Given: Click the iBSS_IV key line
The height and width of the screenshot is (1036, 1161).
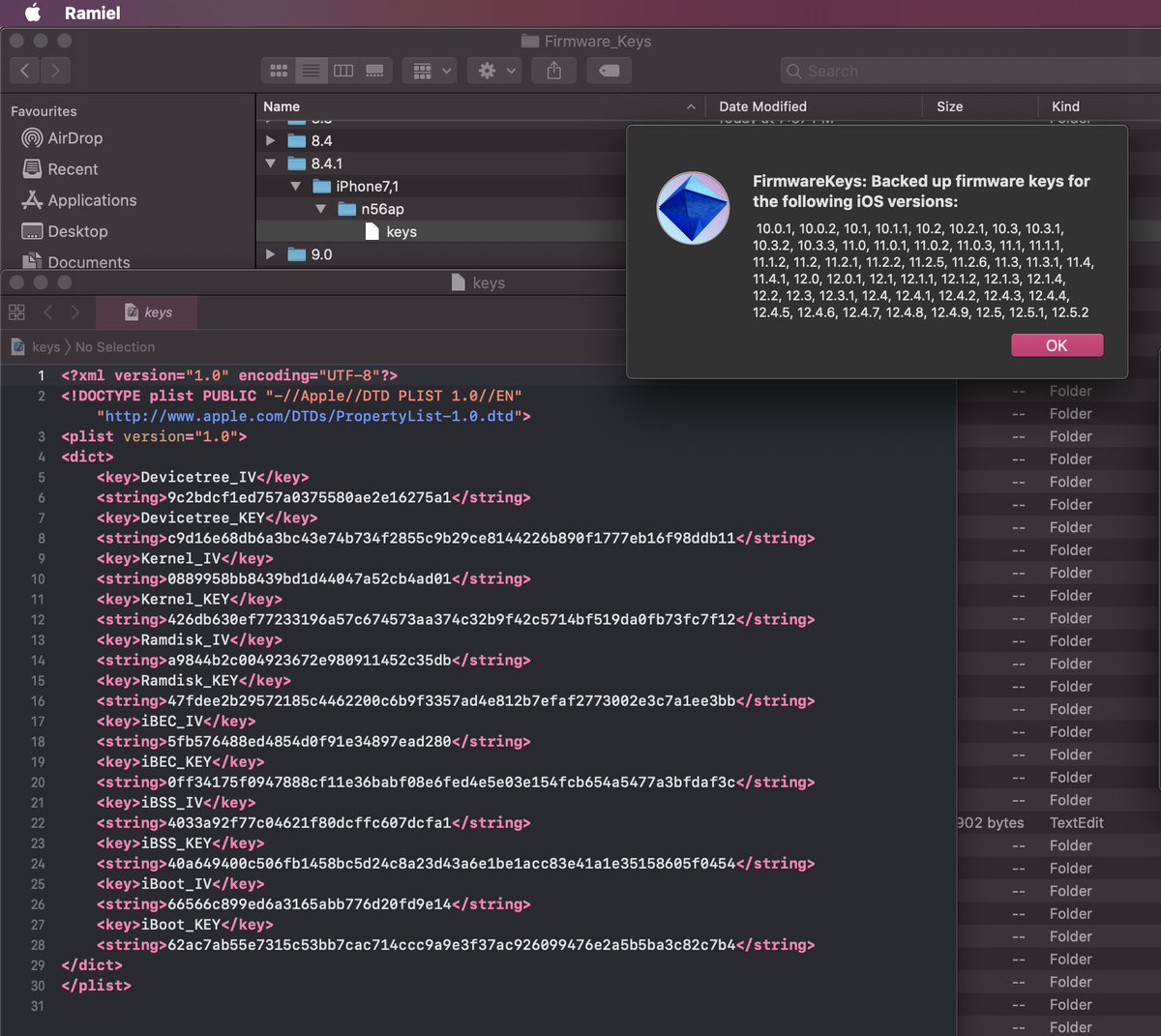Looking at the screenshot, I should (176, 802).
